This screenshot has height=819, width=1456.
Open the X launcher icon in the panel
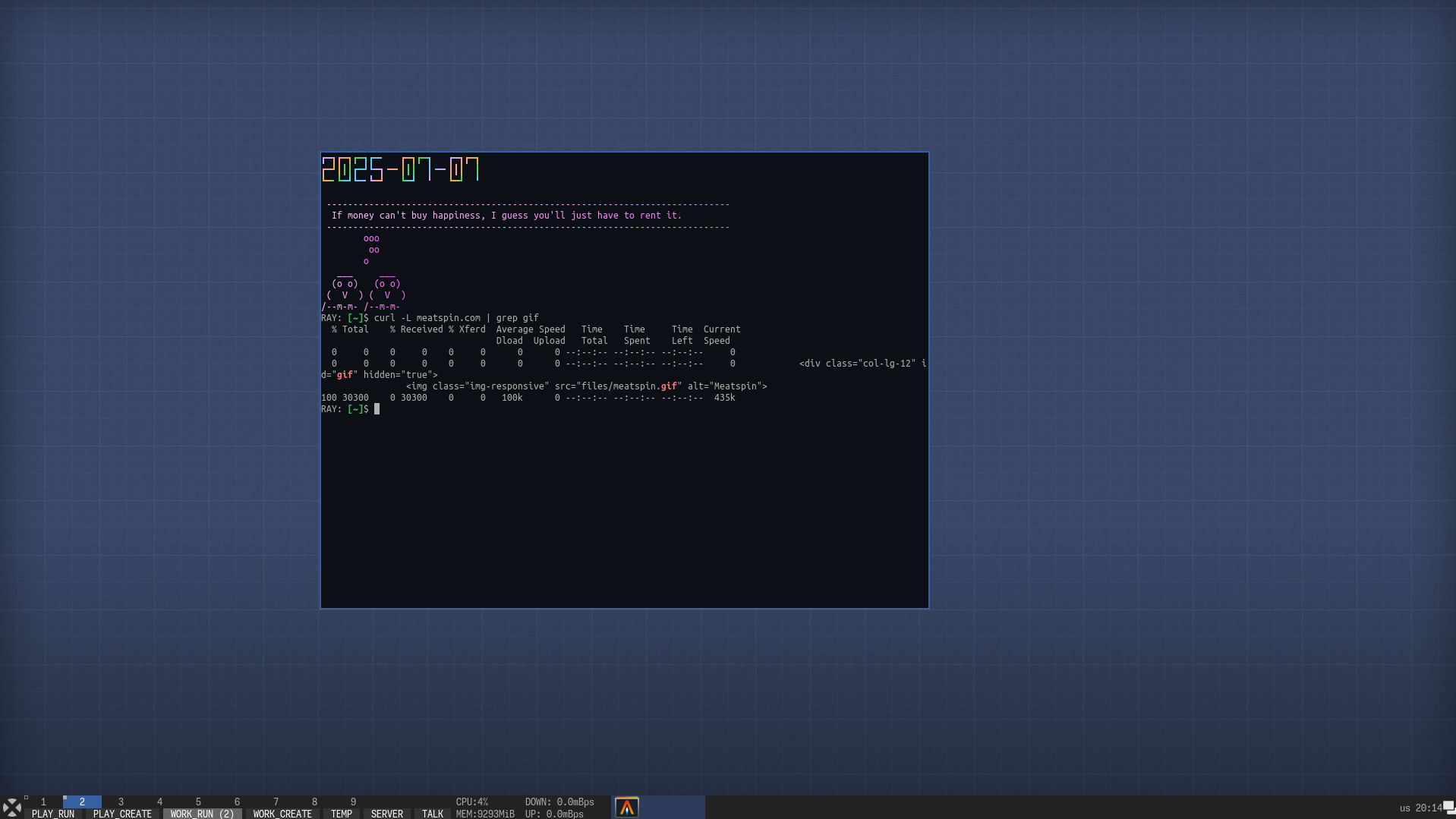pos(11,807)
